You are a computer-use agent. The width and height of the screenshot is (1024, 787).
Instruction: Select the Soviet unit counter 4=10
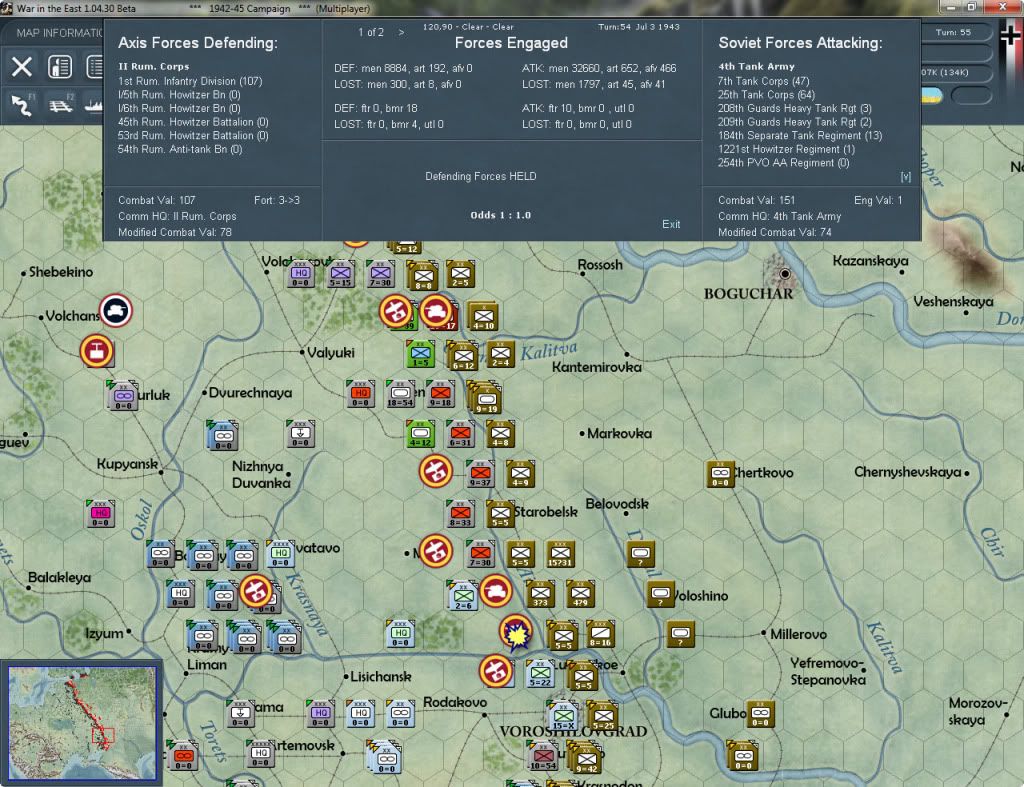point(483,317)
